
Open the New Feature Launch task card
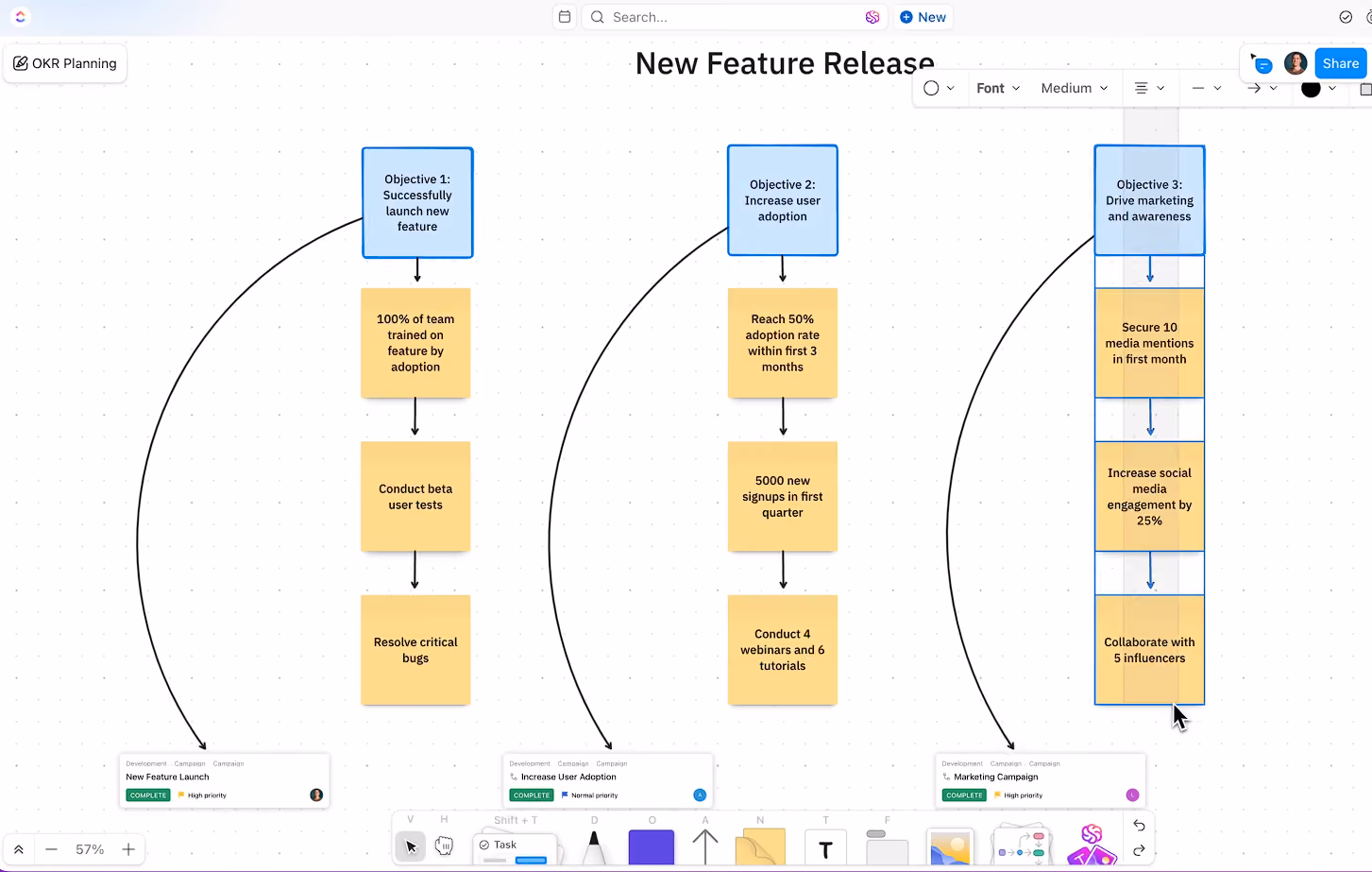[x=225, y=780]
